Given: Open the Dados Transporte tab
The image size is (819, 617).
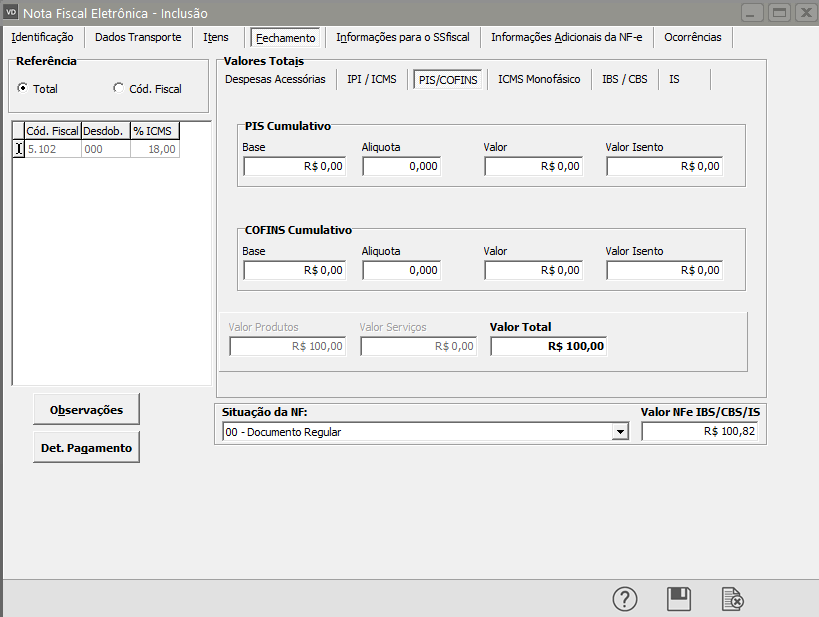Looking at the screenshot, I should pos(138,37).
